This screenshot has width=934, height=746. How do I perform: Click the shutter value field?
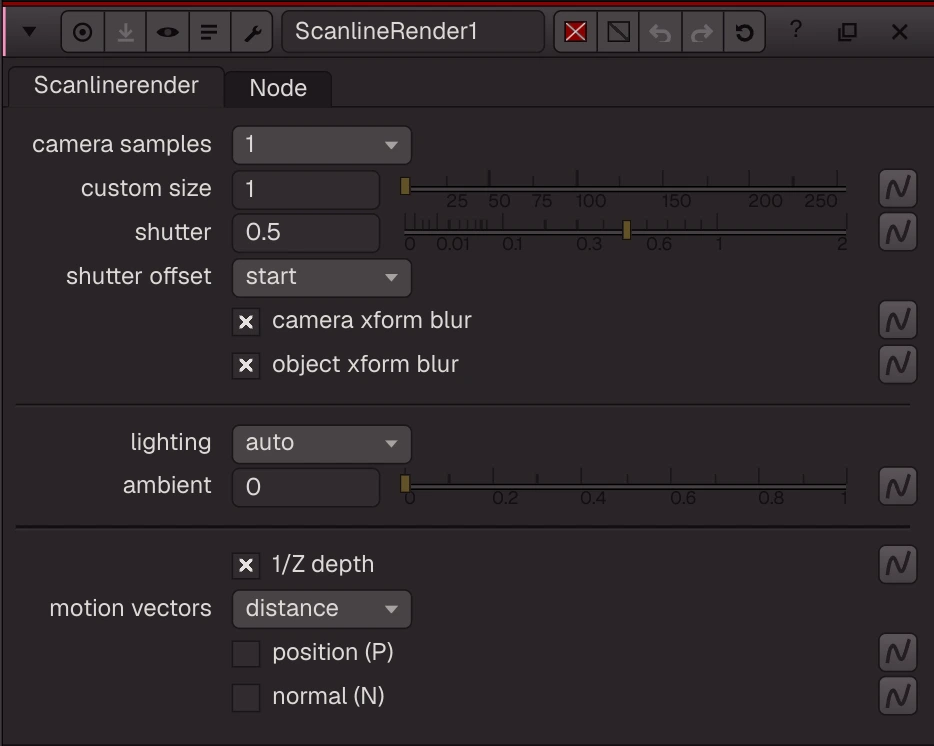pyautogui.click(x=306, y=232)
